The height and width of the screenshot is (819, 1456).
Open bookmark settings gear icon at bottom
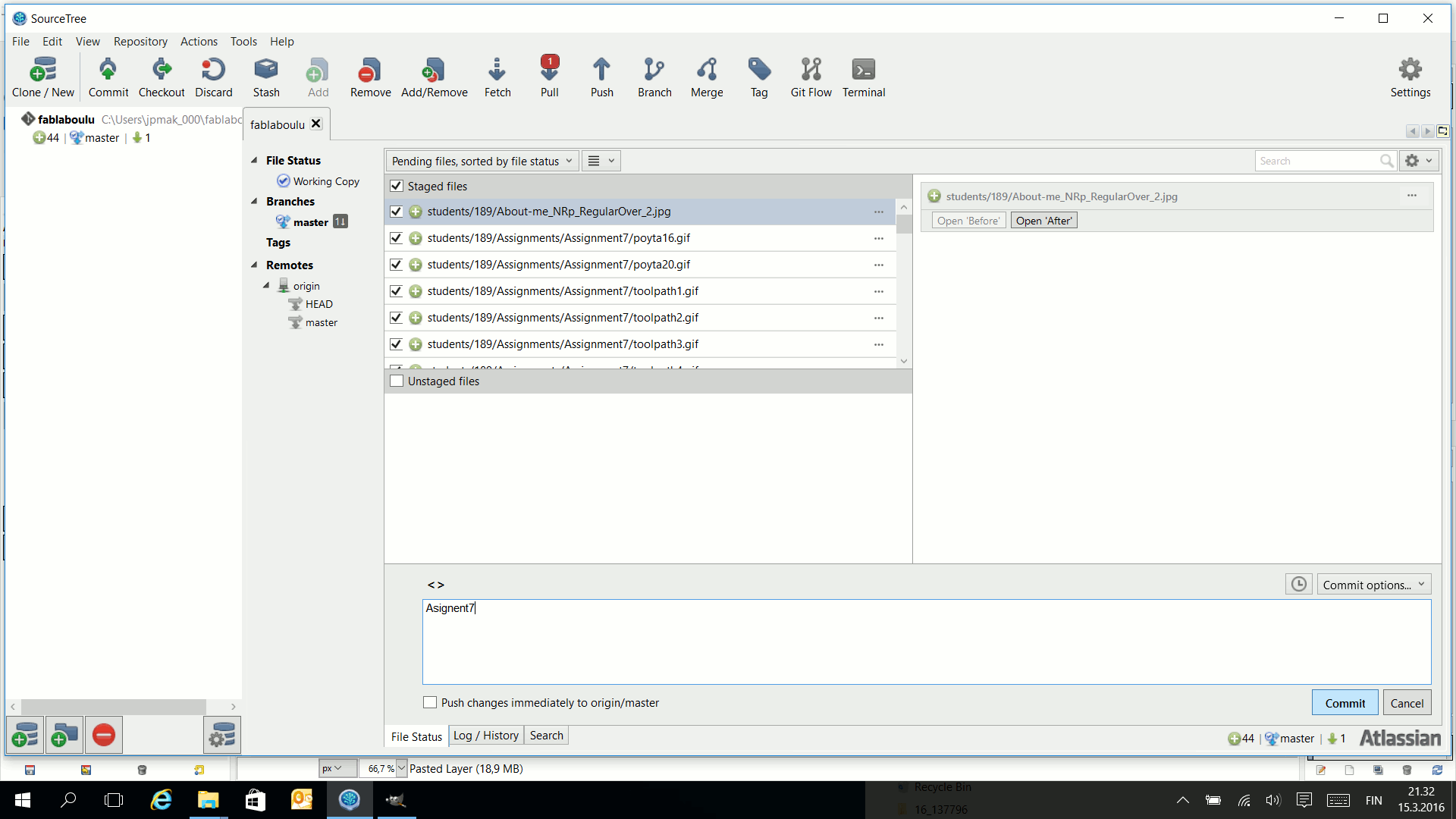222,735
